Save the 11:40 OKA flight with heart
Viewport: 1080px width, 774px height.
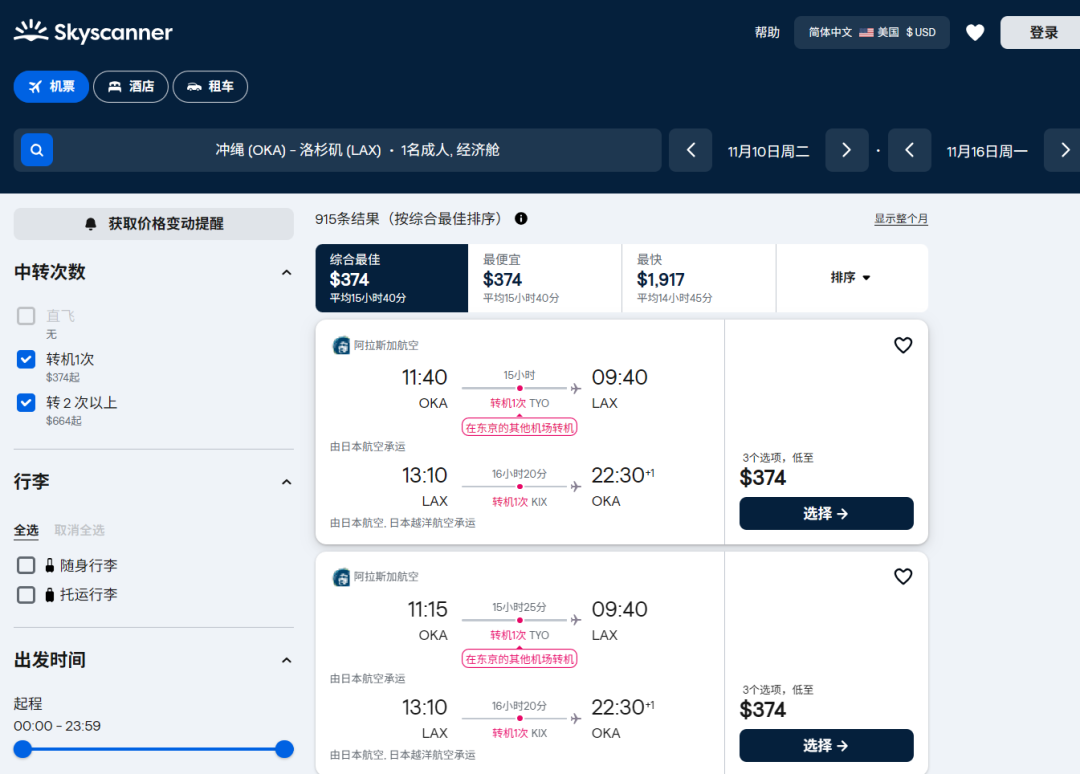903,345
